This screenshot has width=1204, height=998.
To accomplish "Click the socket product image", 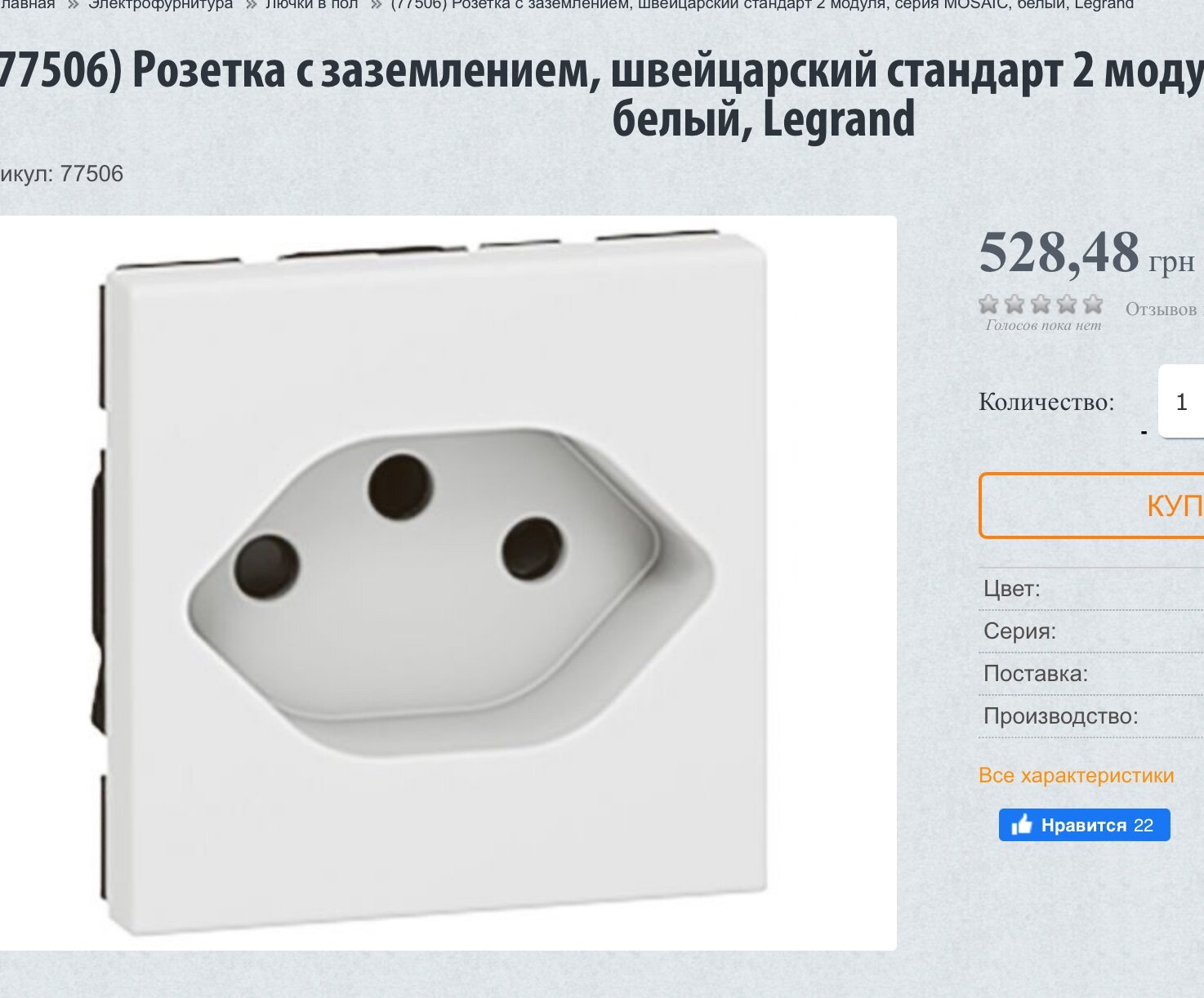I will coord(436,583).
